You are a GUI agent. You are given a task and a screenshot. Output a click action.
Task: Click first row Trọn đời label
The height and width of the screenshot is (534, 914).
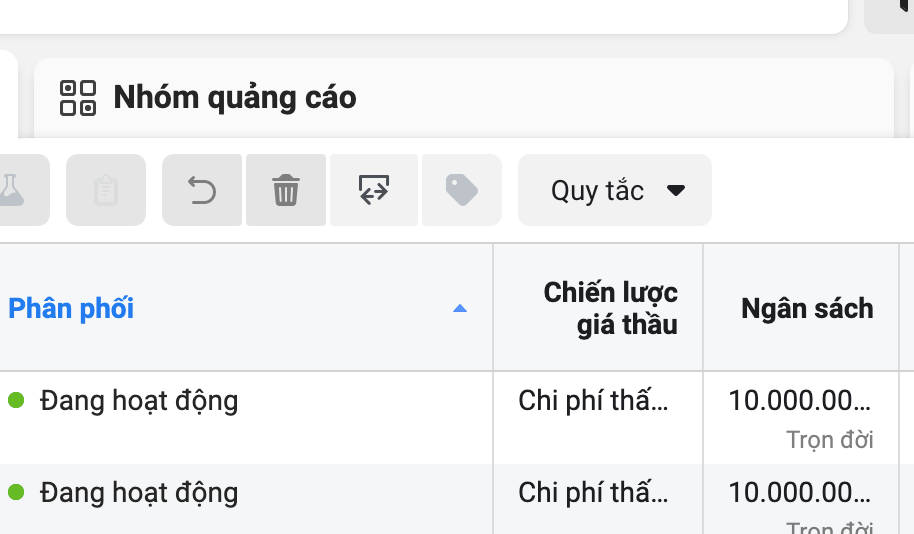pos(830,440)
